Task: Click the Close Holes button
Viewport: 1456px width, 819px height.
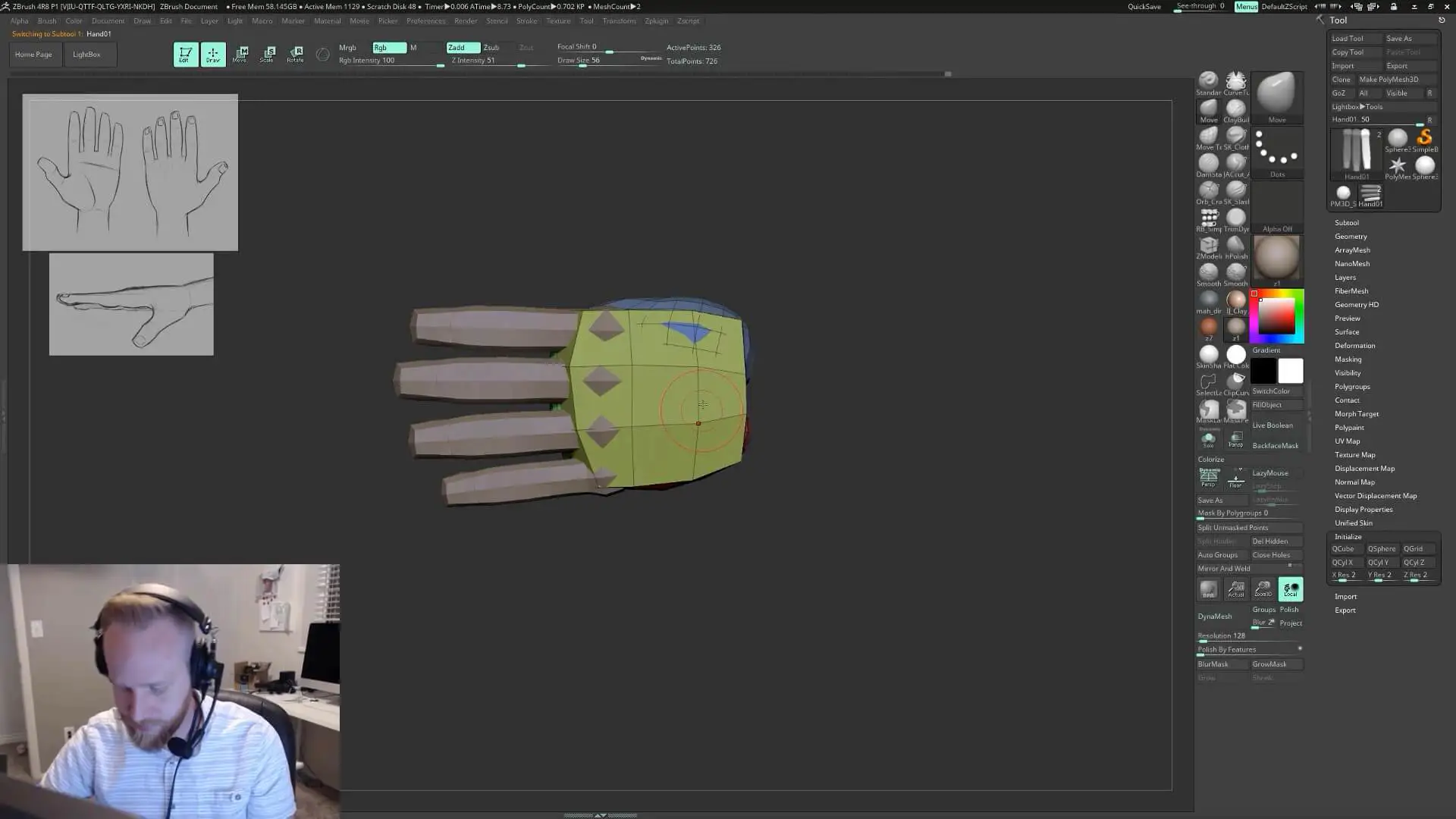Action: point(1276,555)
